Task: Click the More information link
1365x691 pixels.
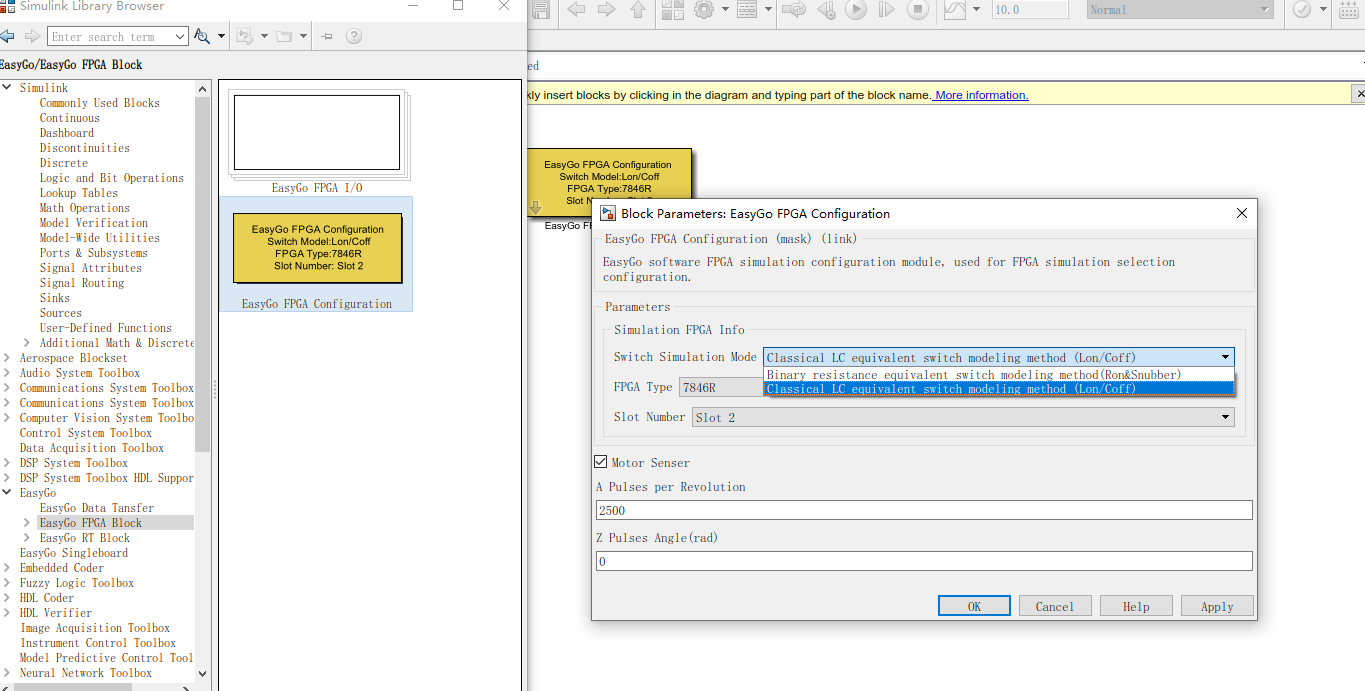Action: [981, 96]
